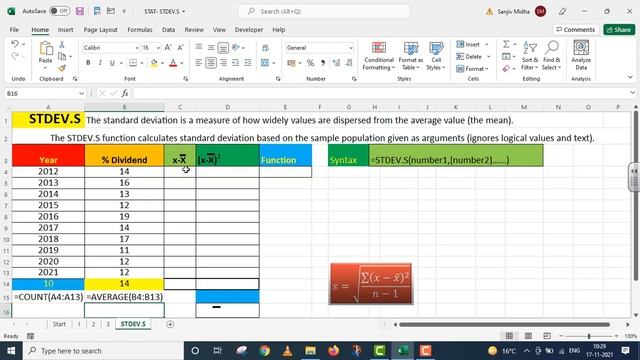The height and width of the screenshot is (360, 640).
Task: Open Format as Table dropdown
Action: pos(411,56)
